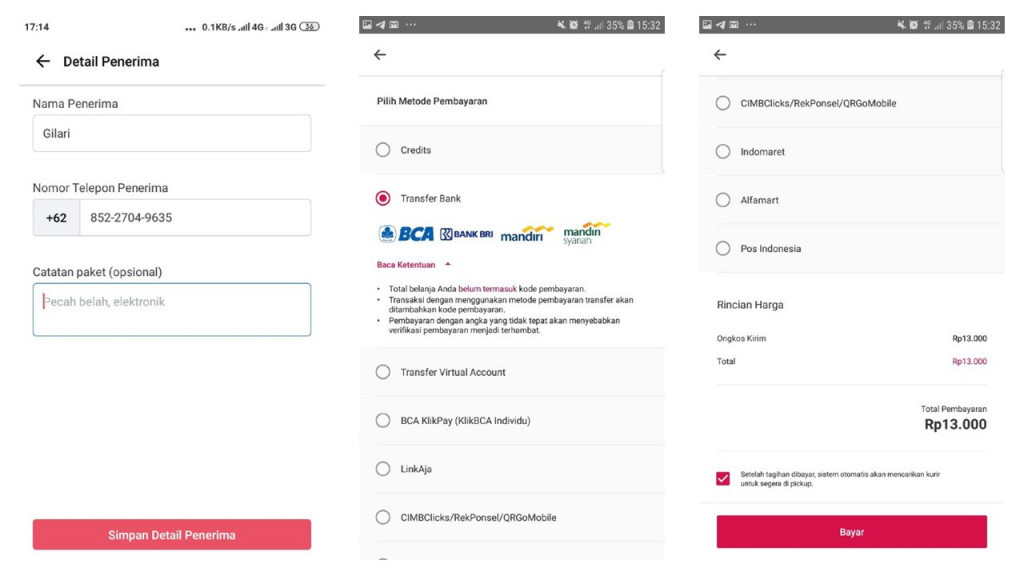Open the +62 country code selector
This screenshot has width=1024, height=576.
tap(56, 217)
